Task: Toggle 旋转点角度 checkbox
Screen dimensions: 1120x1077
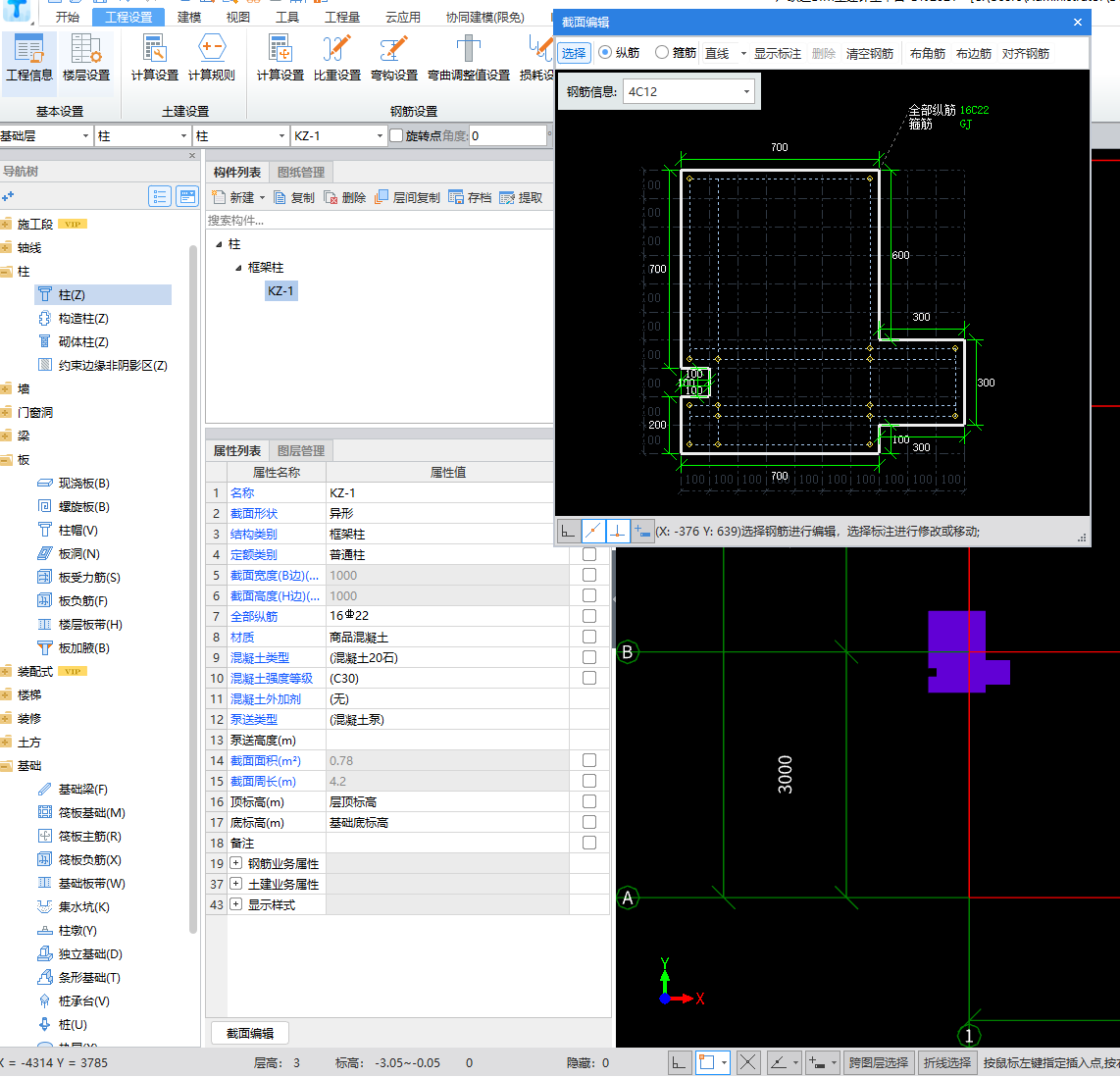Action: [396, 135]
